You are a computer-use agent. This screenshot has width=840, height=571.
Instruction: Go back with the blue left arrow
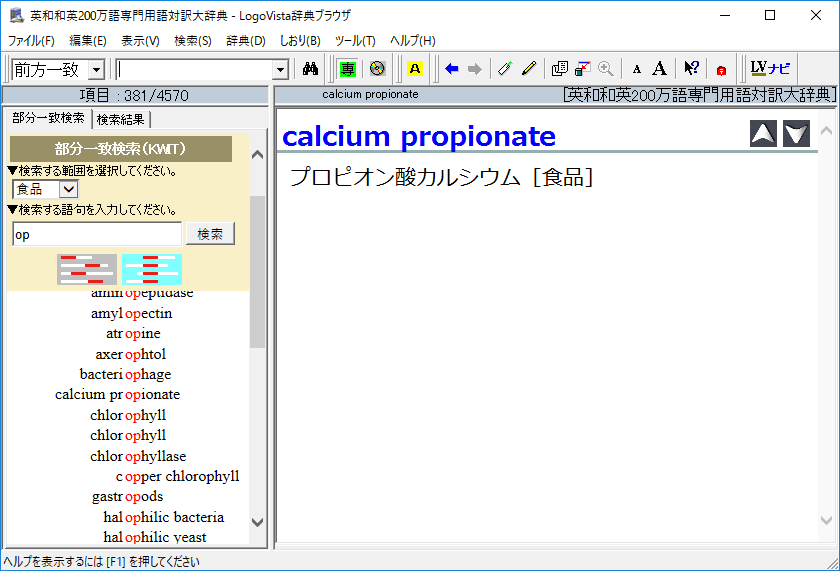coord(451,69)
